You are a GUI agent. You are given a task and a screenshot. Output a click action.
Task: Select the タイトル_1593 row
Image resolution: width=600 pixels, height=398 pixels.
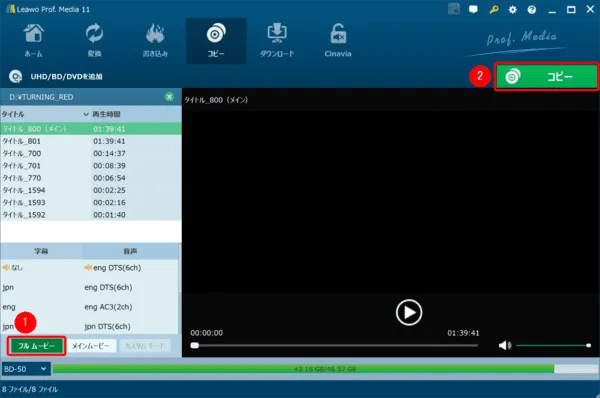pyautogui.click(x=91, y=202)
